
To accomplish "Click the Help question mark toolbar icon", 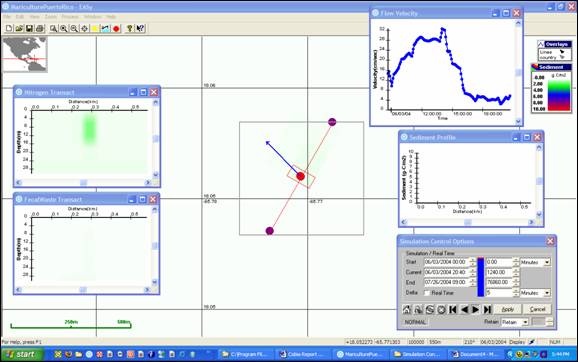I will (129, 28).
